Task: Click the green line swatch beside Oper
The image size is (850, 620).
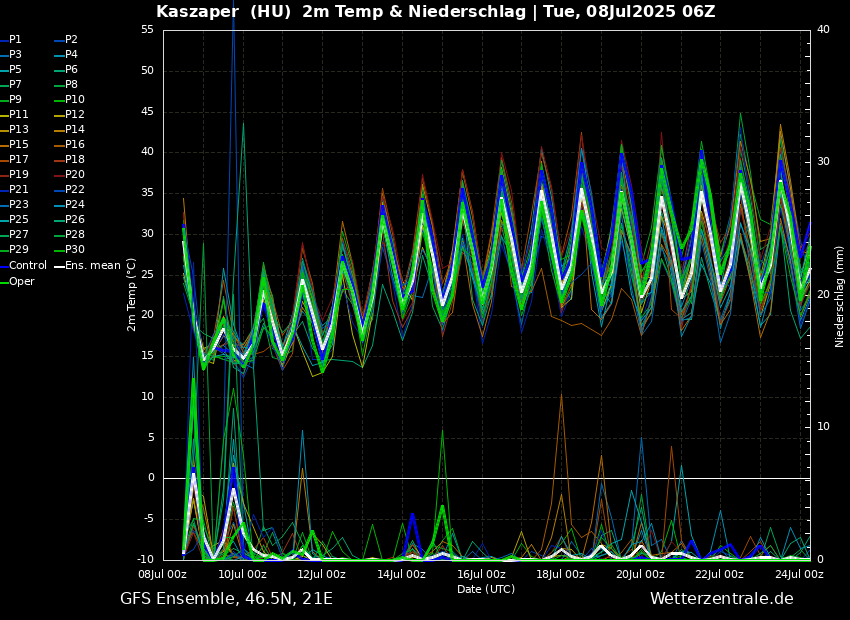Action: point(4,281)
